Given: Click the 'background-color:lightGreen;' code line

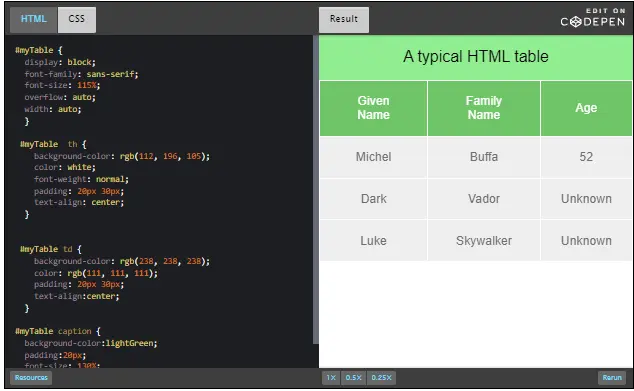Looking at the screenshot, I should pyautogui.click(x=91, y=343).
